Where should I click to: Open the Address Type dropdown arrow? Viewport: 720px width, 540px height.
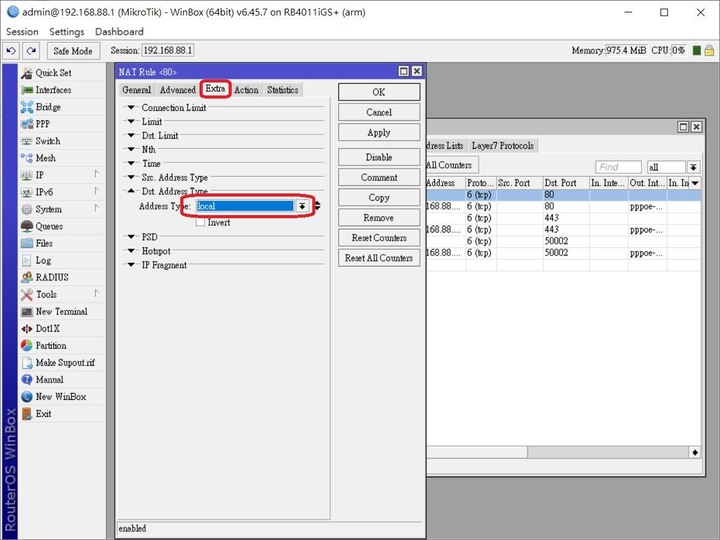(302, 206)
